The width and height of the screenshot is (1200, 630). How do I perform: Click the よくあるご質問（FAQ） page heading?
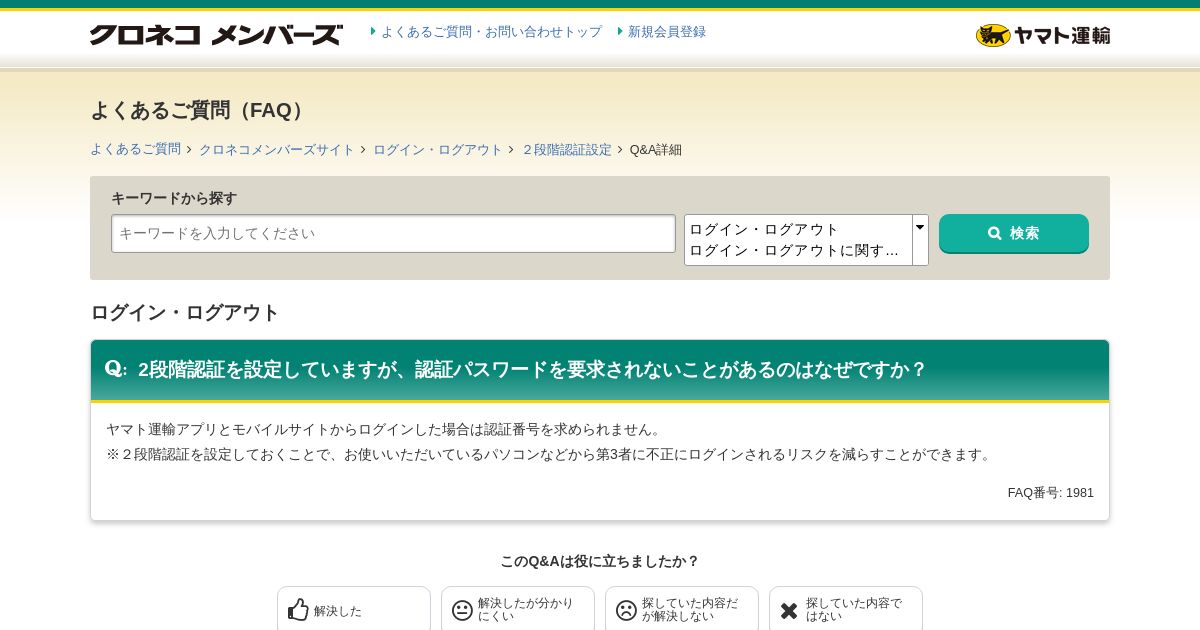(x=201, y=110)
